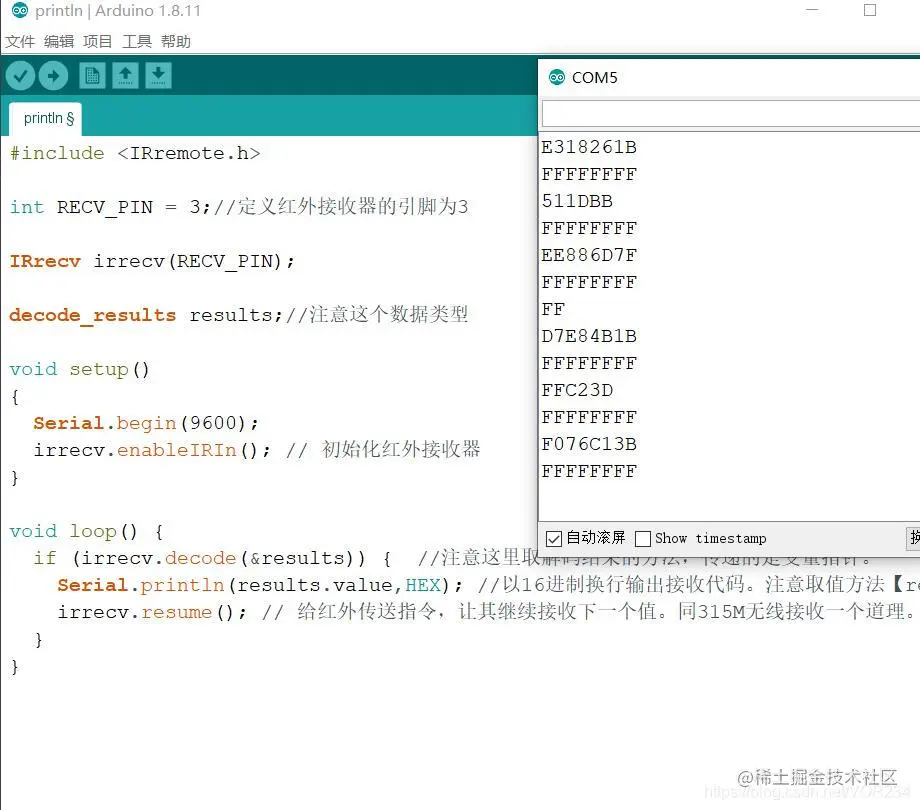Click the Upload arrow button
The image size is (920, 810).
(x=53, y=76)
